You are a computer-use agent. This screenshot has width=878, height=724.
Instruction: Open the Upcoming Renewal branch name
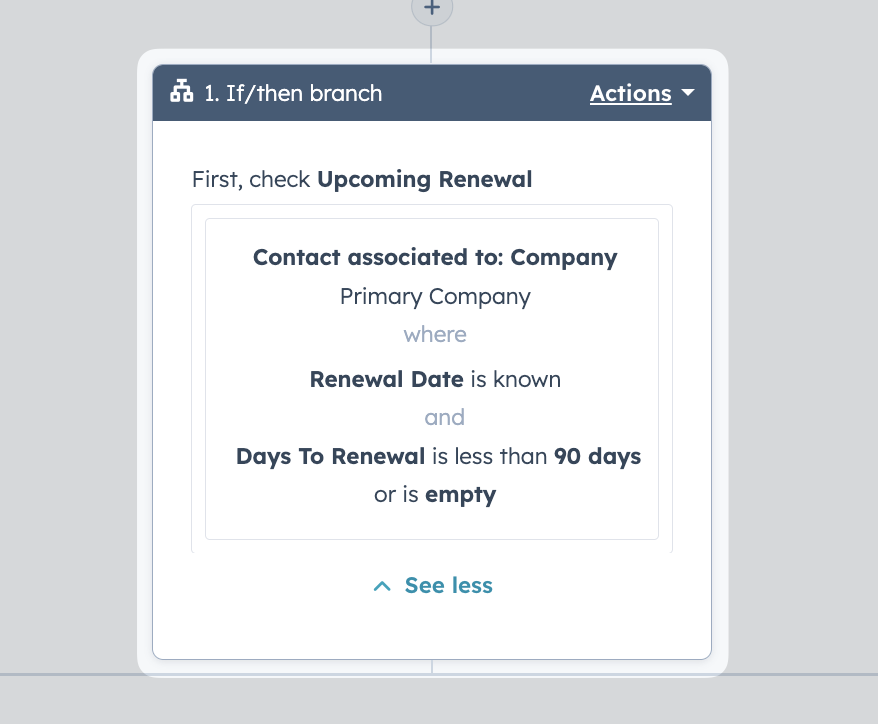(424, 180)
